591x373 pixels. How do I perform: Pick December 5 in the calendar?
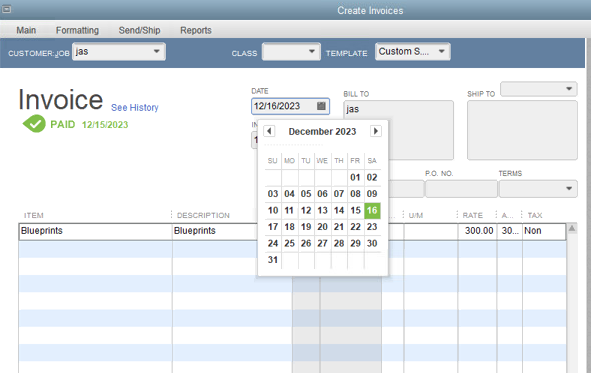coord(306,194)
